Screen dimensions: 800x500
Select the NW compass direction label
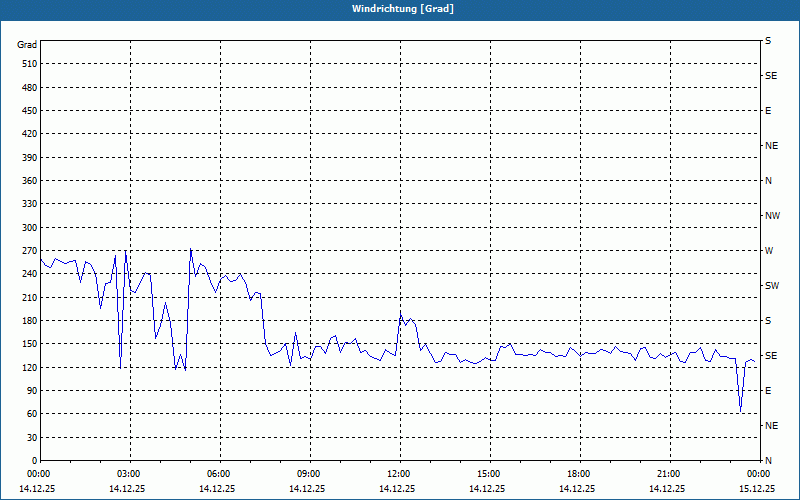click(772, 216)
